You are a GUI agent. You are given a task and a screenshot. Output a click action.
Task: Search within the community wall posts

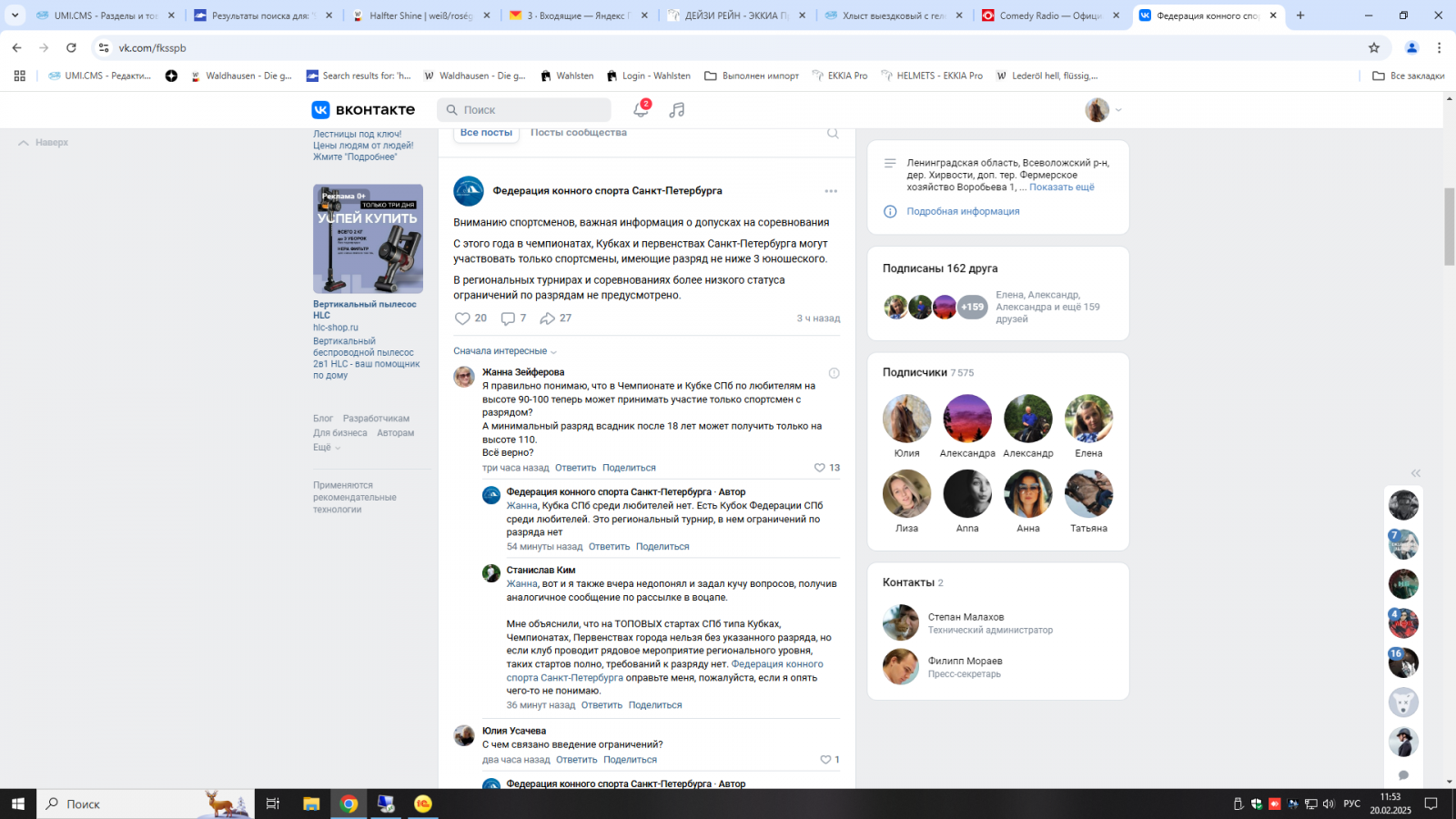tap(833, 133)
